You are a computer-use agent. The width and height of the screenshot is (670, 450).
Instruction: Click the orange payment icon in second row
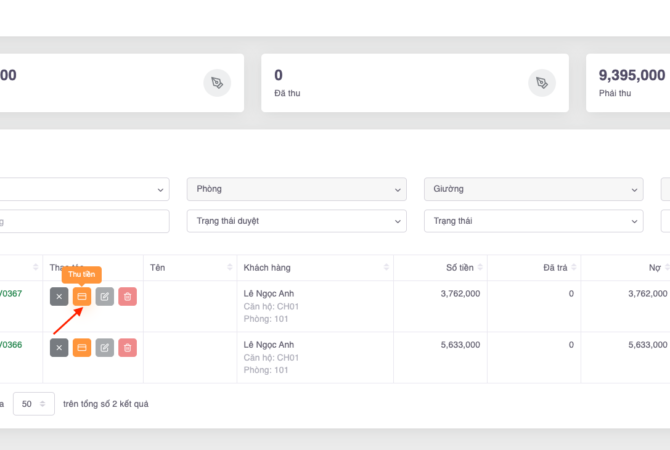82,347
